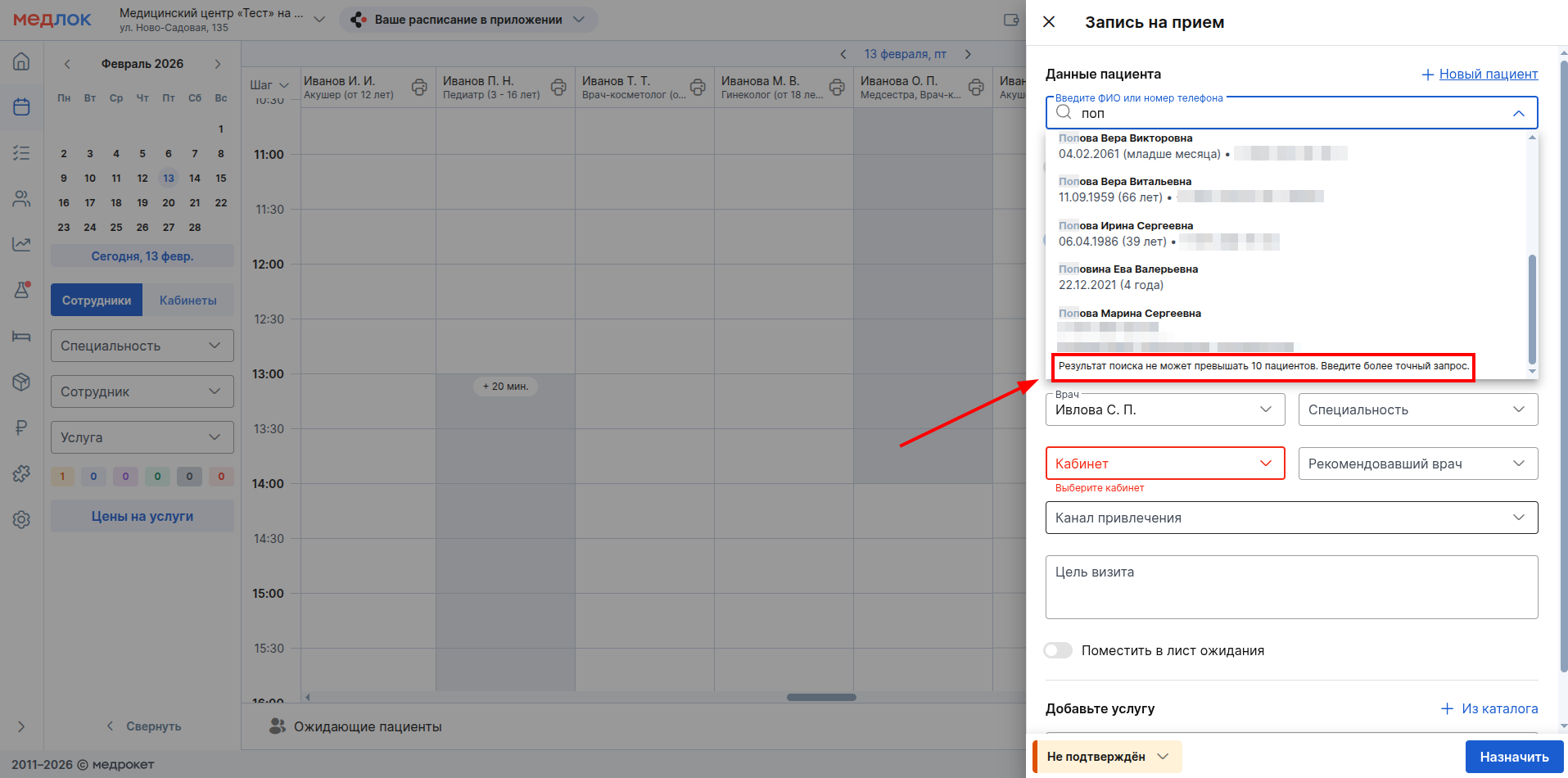
Task: Click the horizontal schedule scrollbar
Action: (820, 698)
